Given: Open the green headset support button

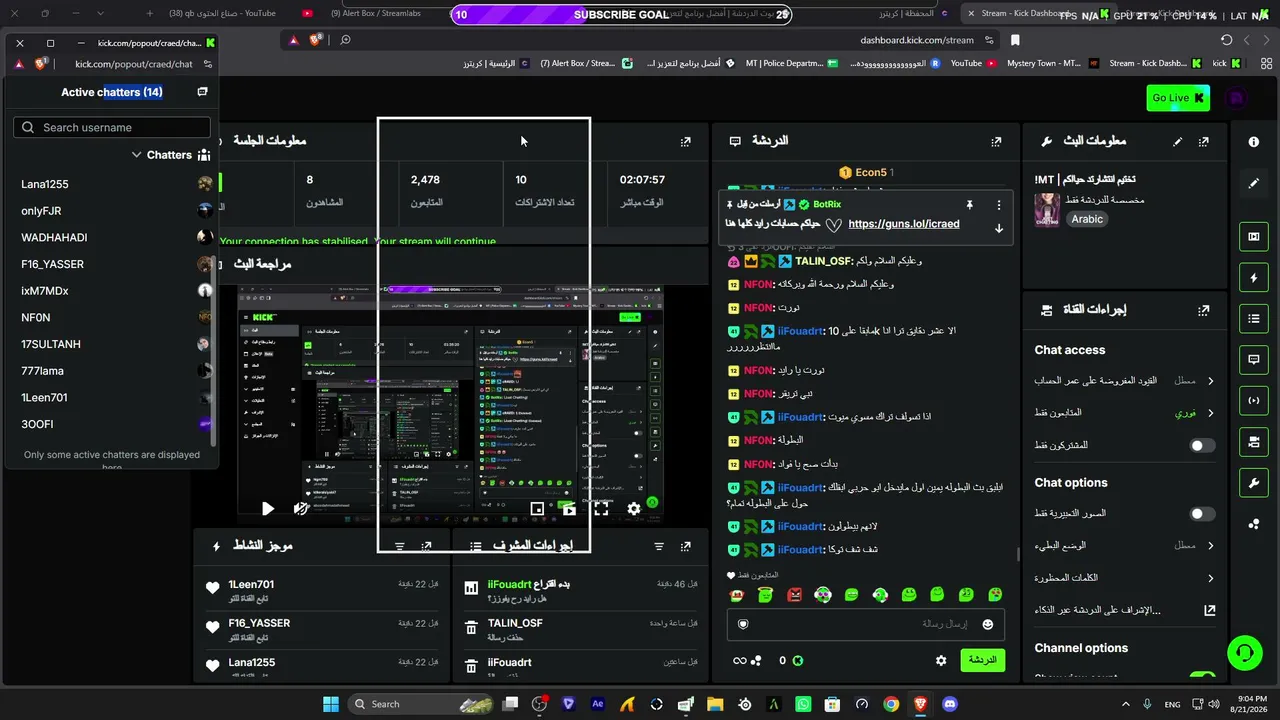Looking at the screenshot, I should tap(1245, 653).
